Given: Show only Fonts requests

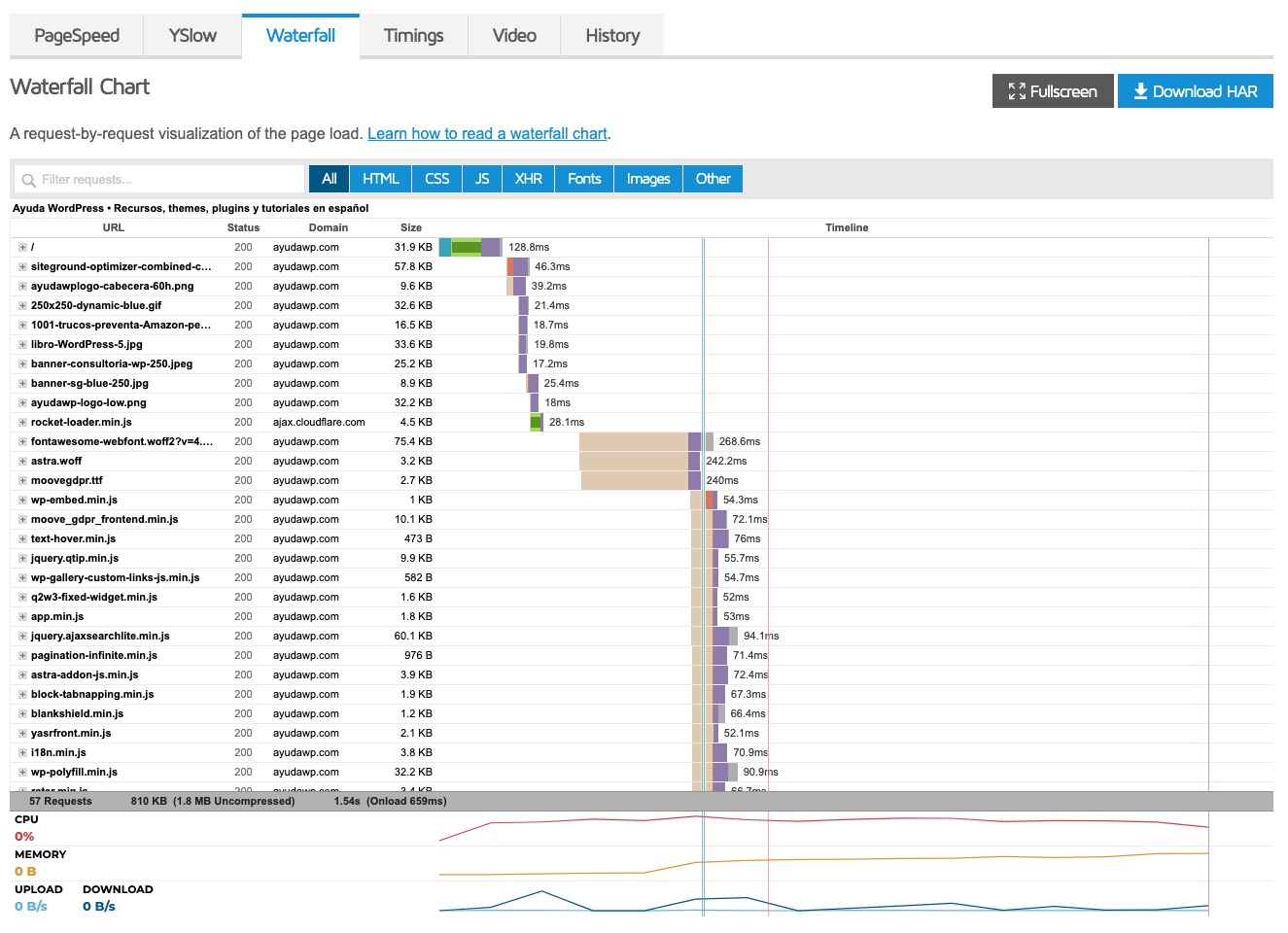Looking at the screenshot, I should pyautogui.click(x=584, y=179).
